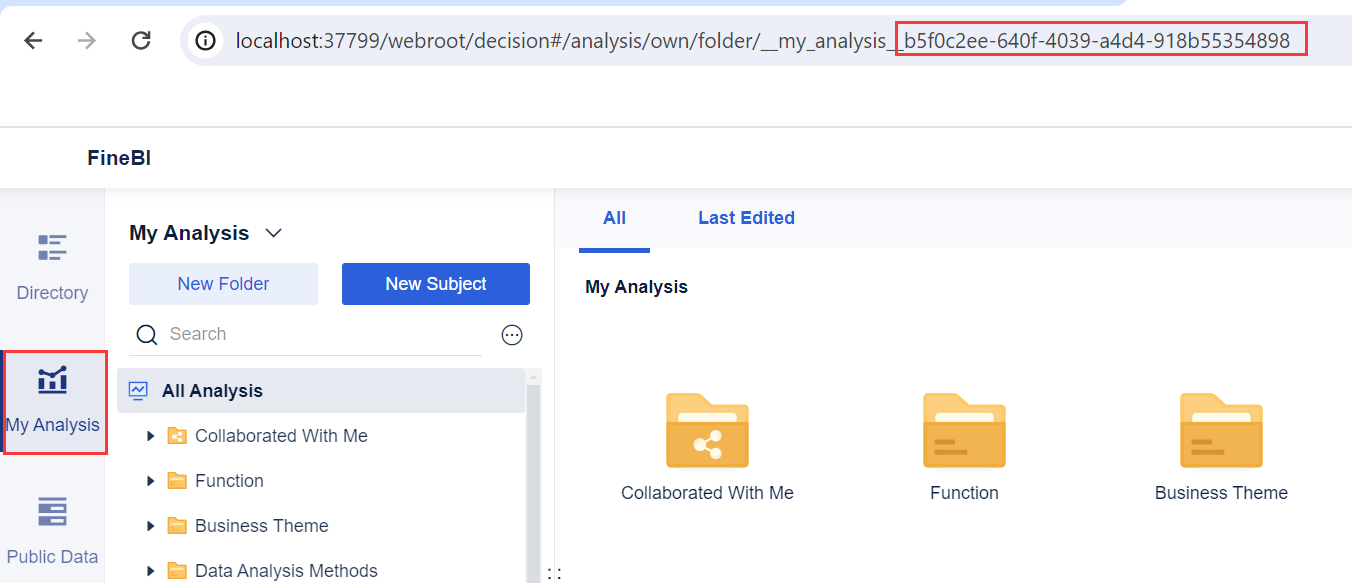
Task: Click the browser address bar URL
Action: click(763, 40)
